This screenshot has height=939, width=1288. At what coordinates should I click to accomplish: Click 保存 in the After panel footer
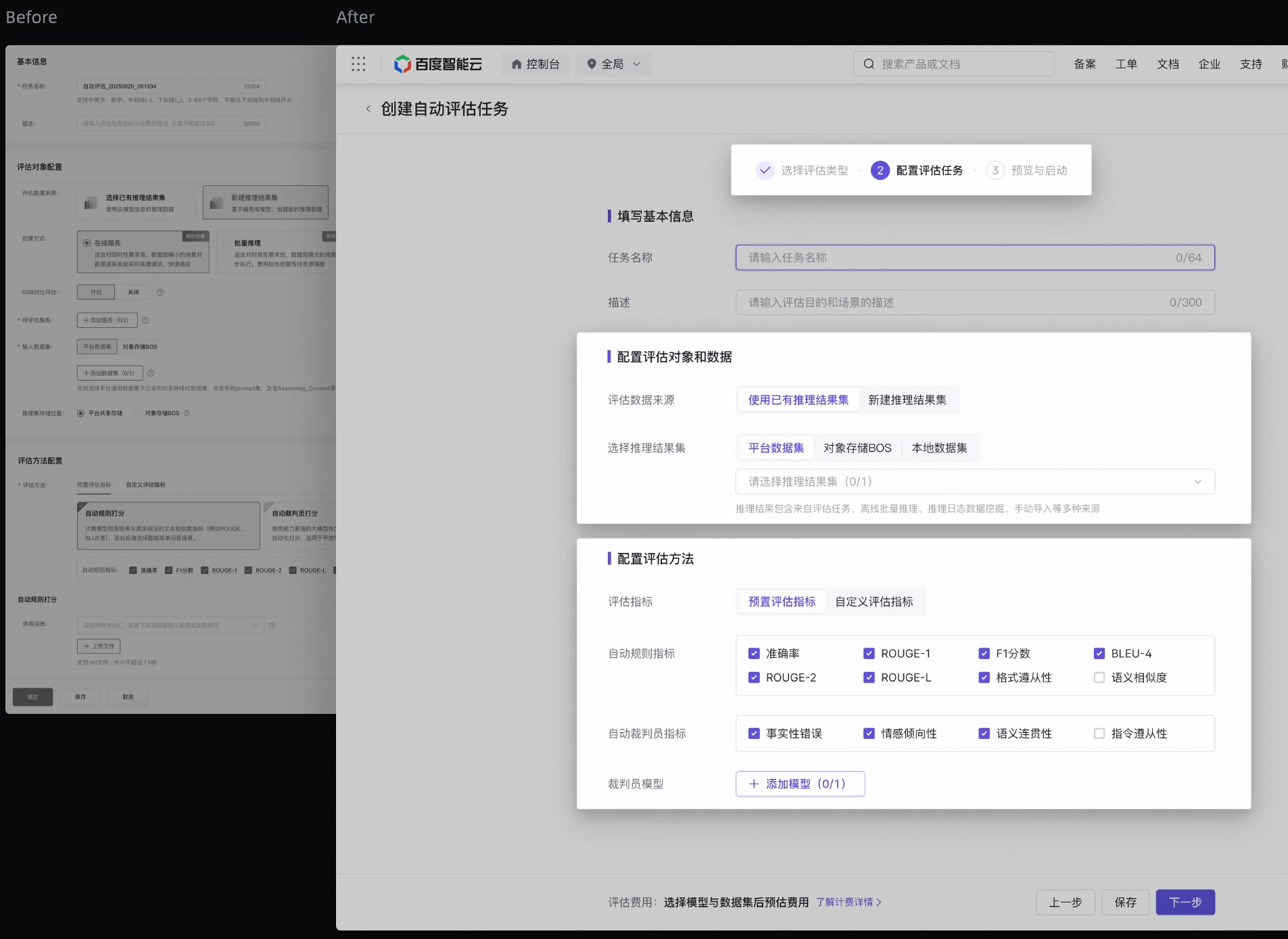pos(1126,902)
